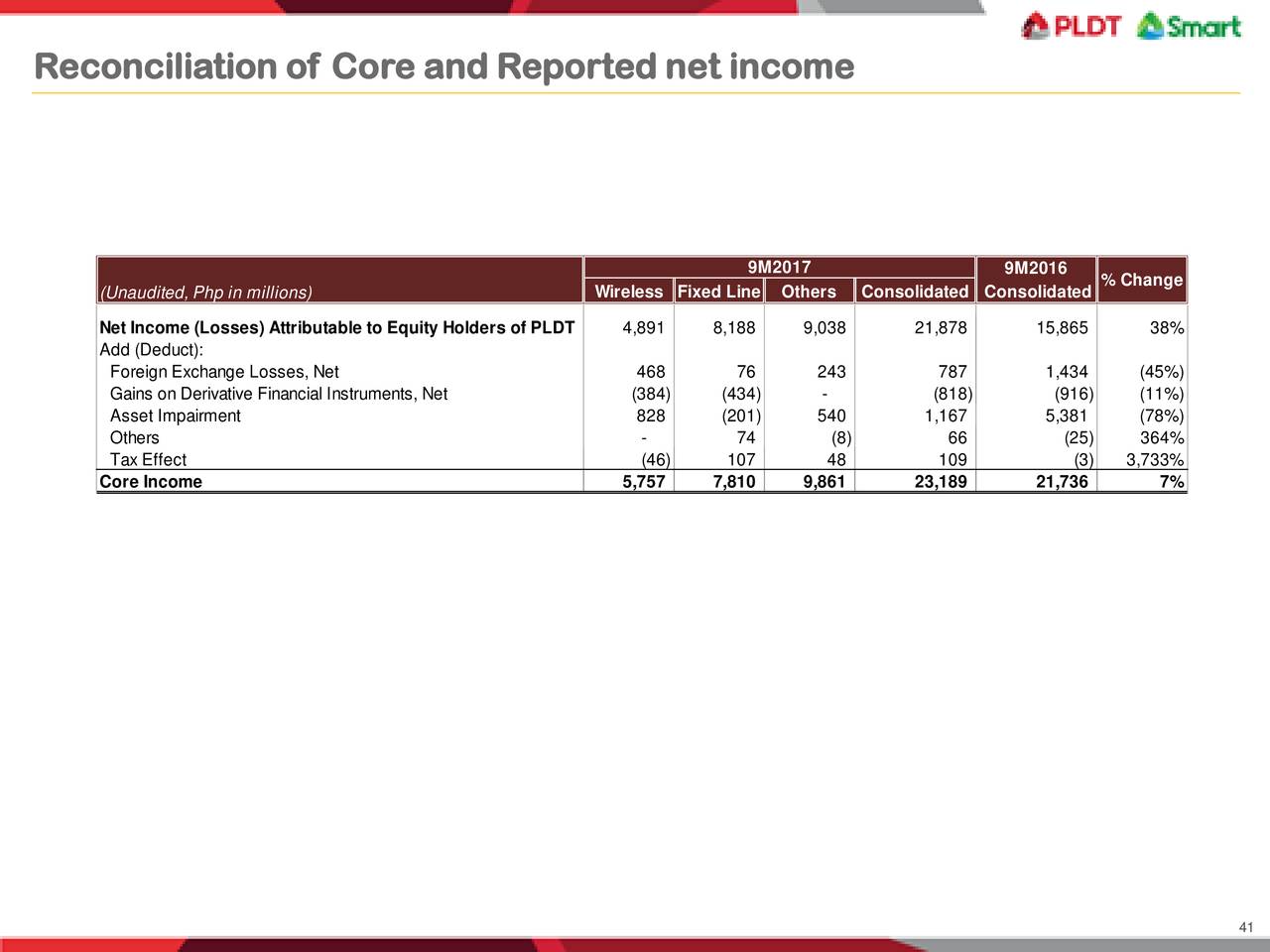Select Wireless derivative gains value (384)
The image size is (1270, 952).
pos(651,394)
